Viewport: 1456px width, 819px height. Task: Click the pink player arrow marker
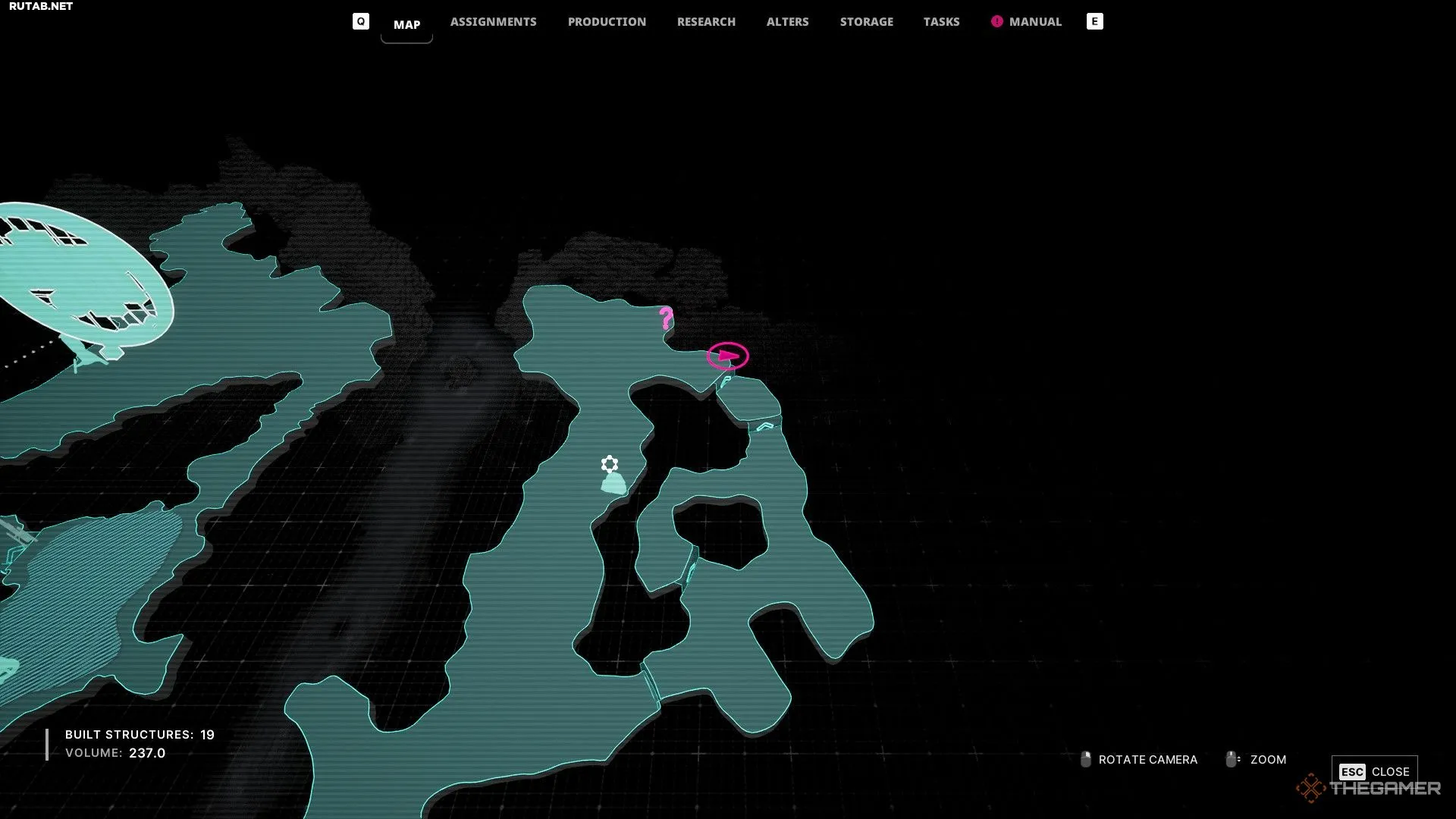728,356
